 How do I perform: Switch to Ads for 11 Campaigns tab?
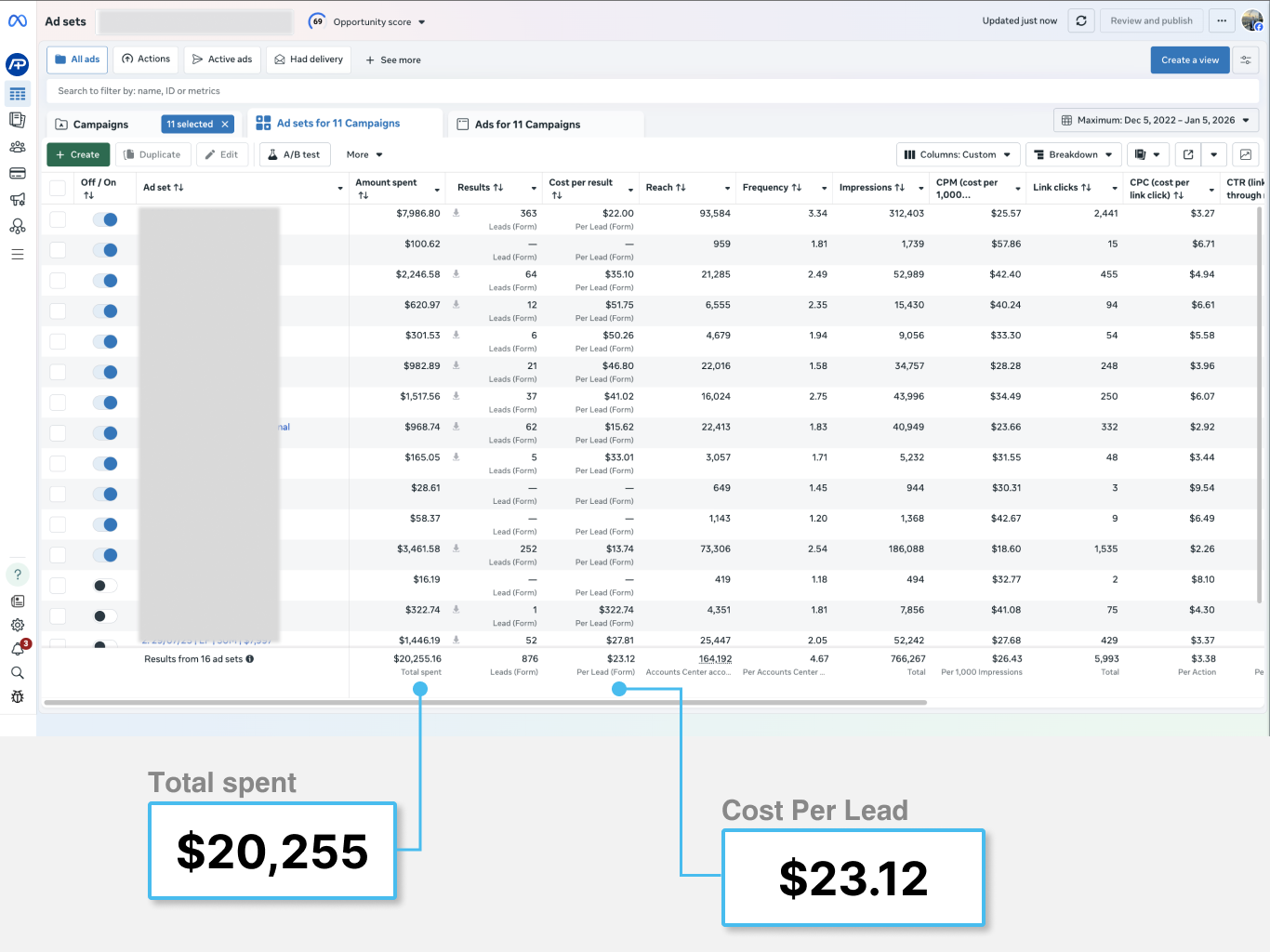point(527,125)
